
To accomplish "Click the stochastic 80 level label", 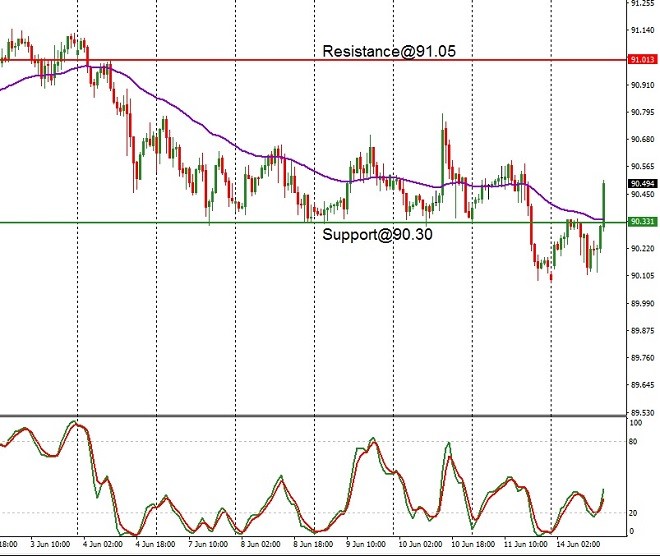I will point(633,442).
